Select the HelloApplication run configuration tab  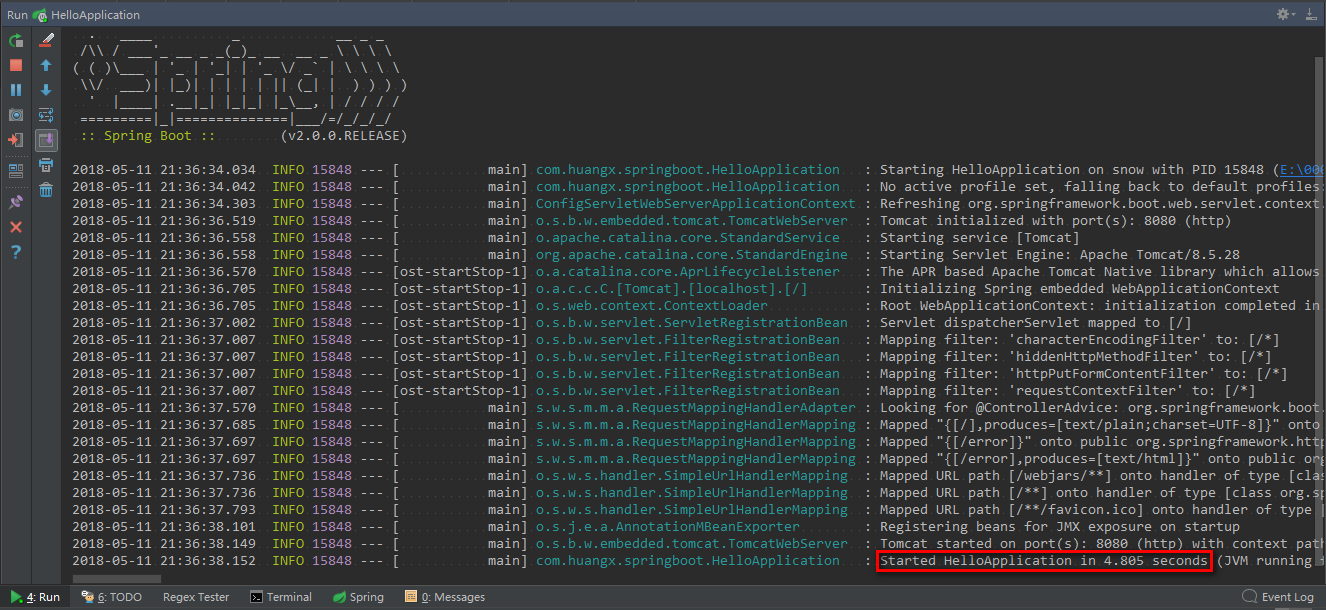tap(86, 15)
